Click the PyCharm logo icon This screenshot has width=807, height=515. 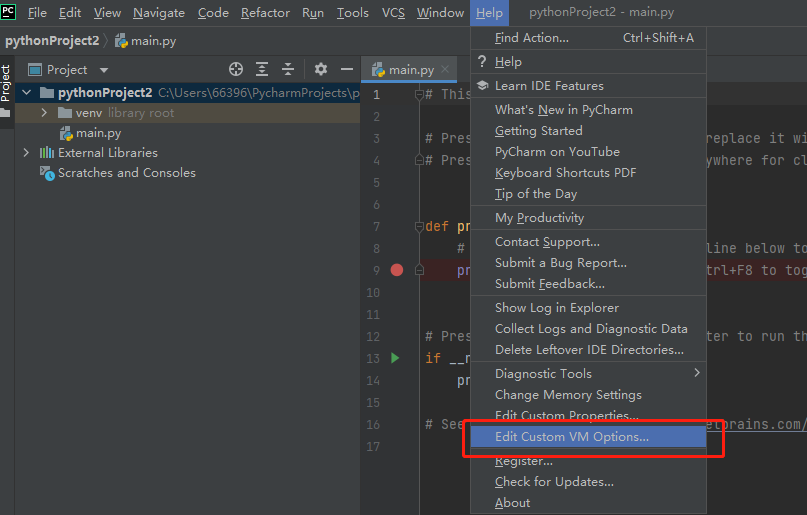tap(8, 11)
